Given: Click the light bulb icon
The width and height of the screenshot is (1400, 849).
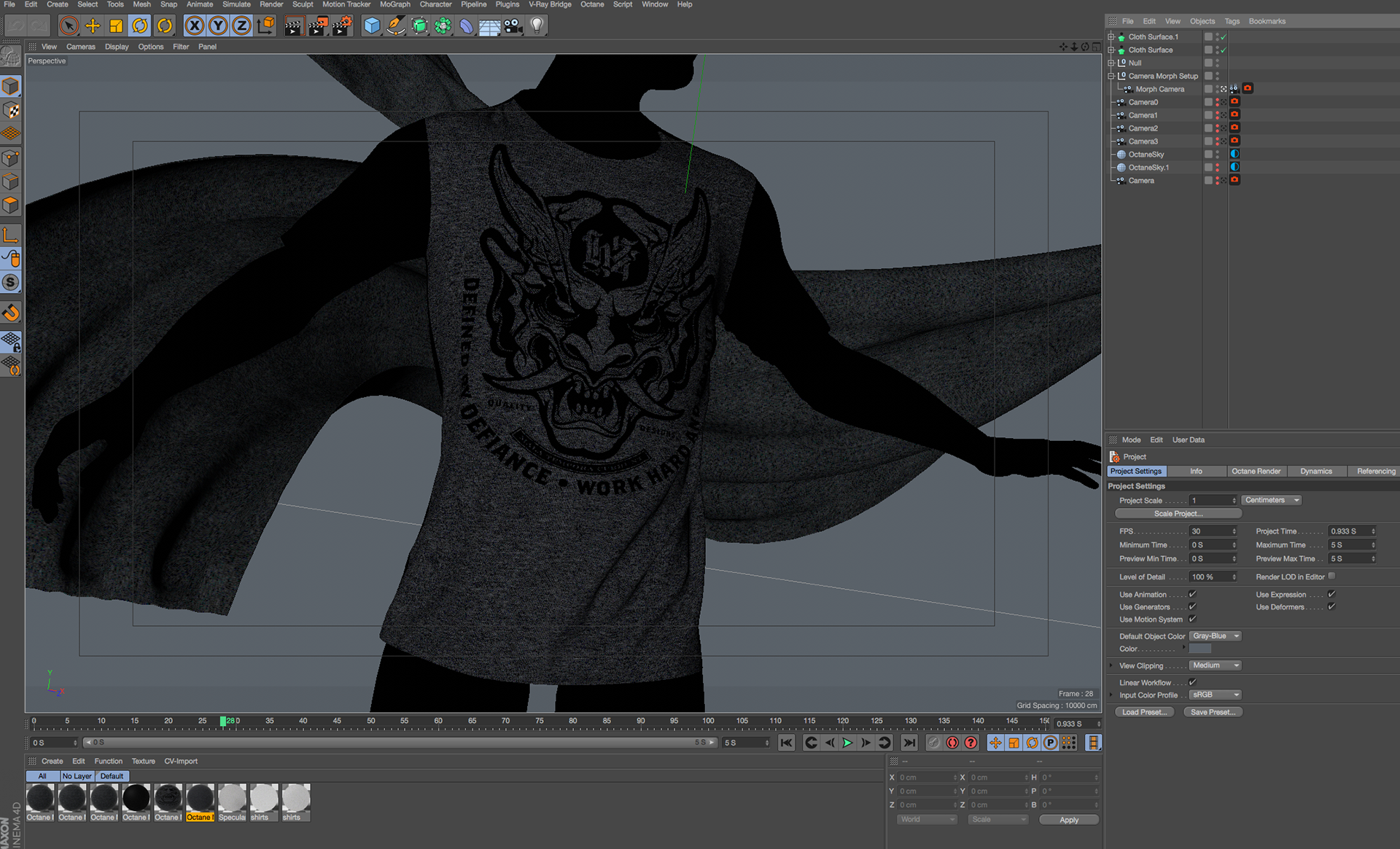Looking at the screenshot, I should click(x=537, y=26).
